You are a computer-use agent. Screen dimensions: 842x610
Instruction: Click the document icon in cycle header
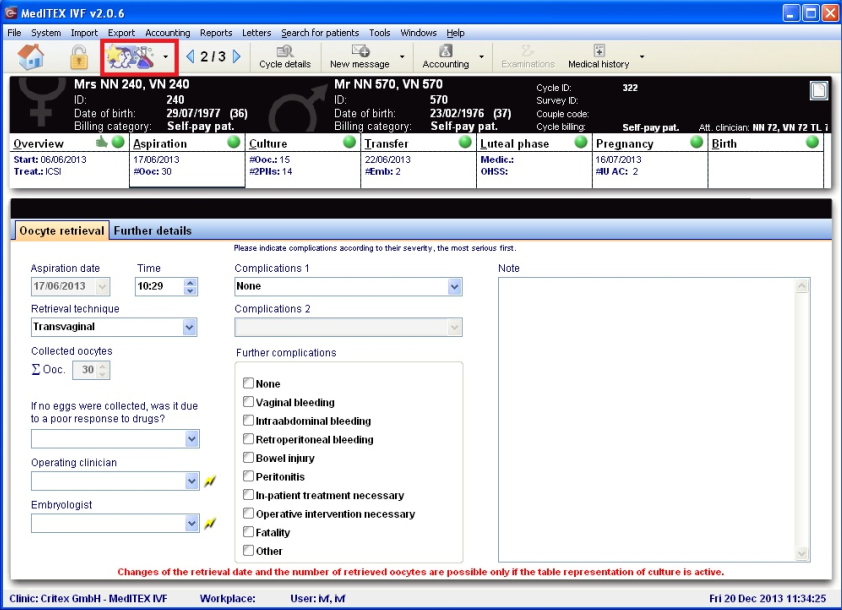(x=819, y=90)
